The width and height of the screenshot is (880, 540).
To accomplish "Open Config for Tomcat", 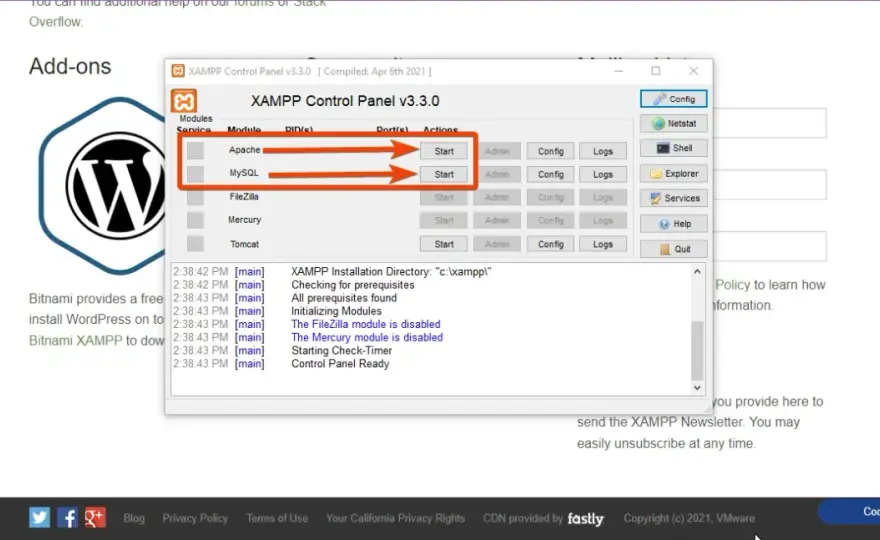I will coord(550,244).
